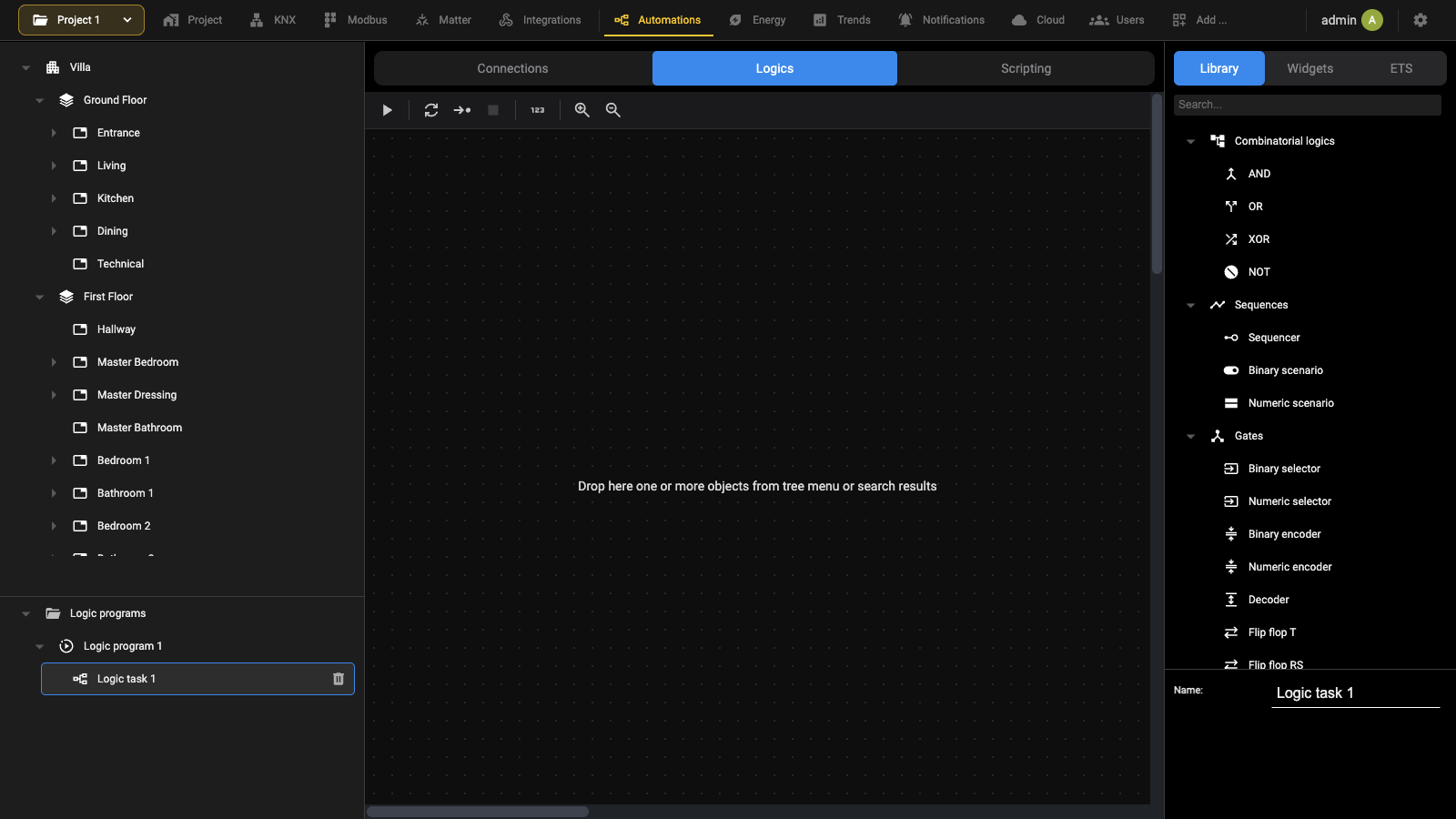The image size is (1456, 819).
Task: Switch to the Connections tab
Action: click(x=513, y=68)
